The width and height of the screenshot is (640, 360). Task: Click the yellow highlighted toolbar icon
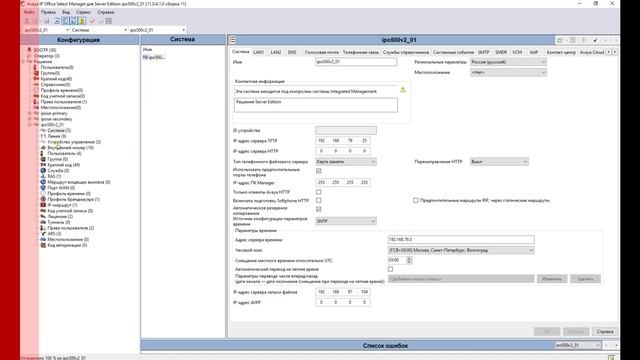(82, 21)
